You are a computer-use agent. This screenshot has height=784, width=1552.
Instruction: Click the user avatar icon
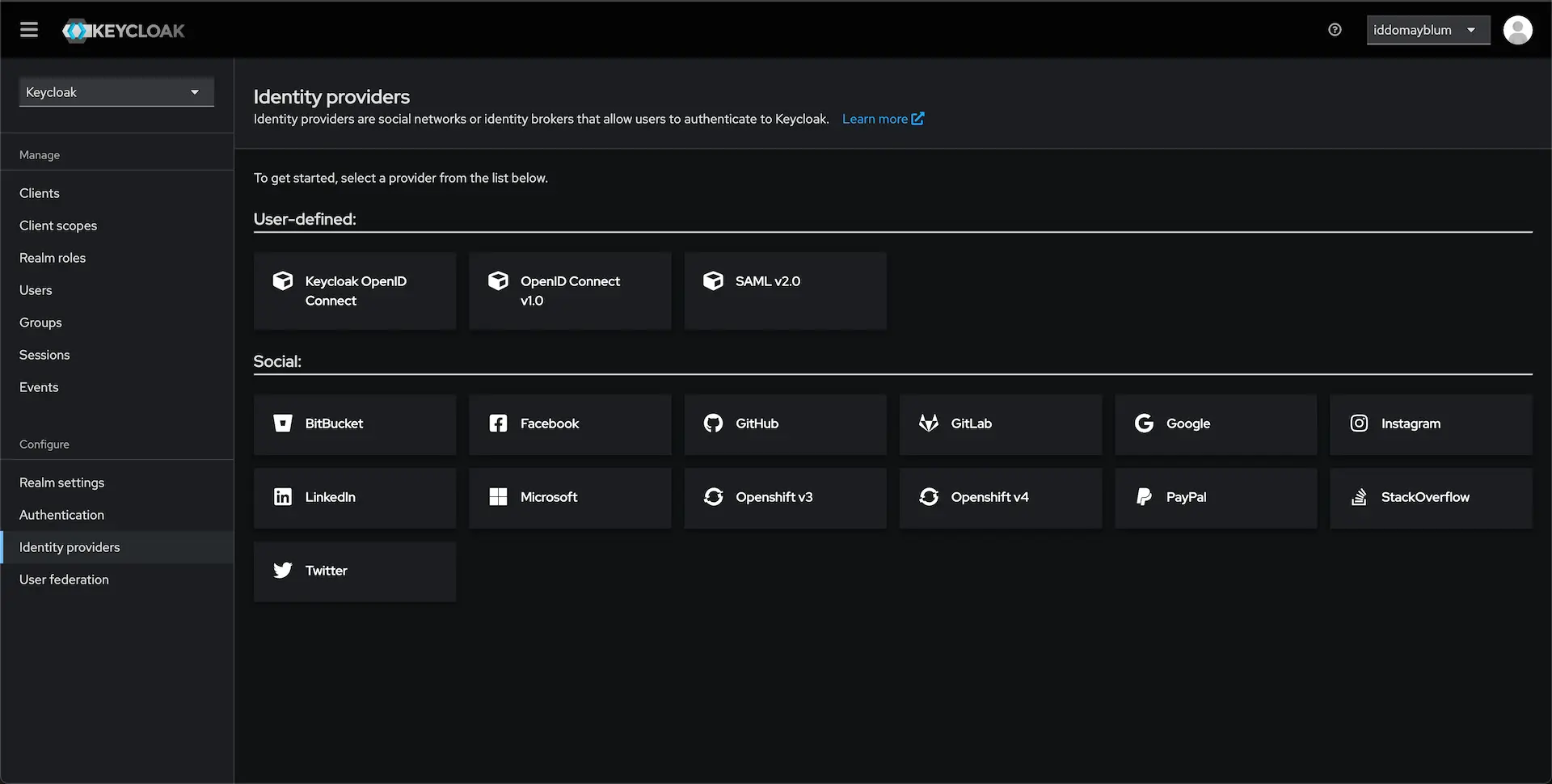tap(1518, 29)
